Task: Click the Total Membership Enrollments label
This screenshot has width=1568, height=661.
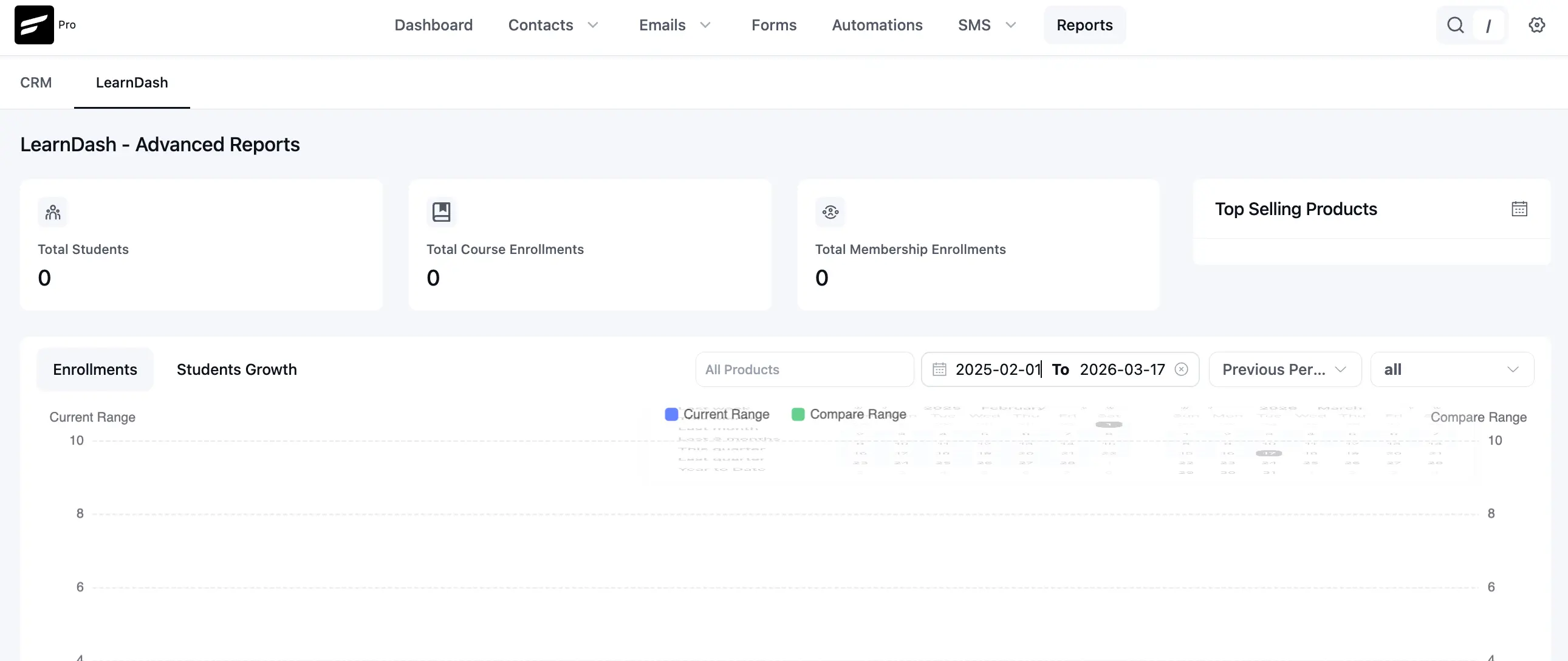Action: [x=911, y=249]
